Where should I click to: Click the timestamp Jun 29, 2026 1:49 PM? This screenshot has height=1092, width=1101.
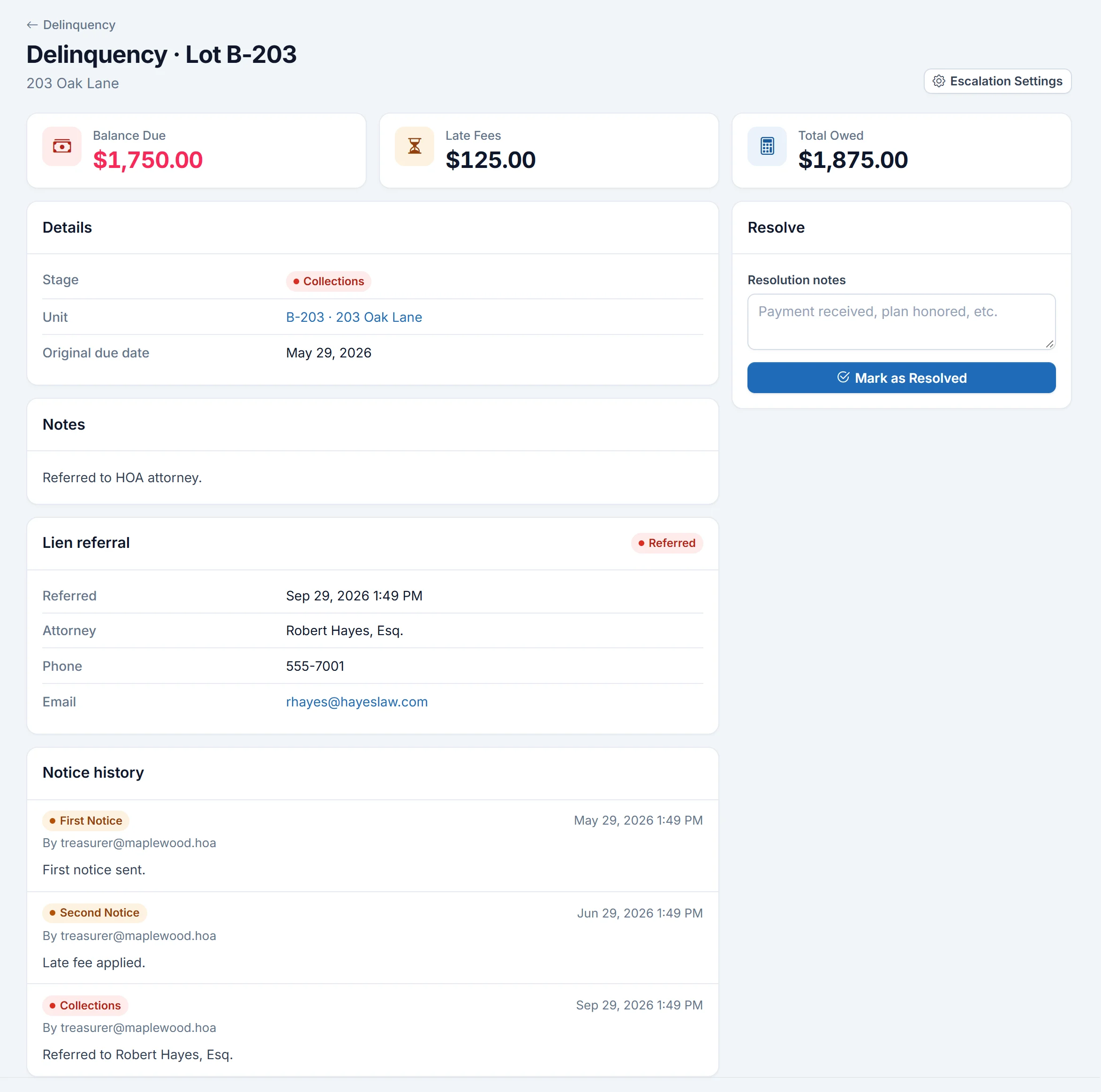click(x=640, y=913)
